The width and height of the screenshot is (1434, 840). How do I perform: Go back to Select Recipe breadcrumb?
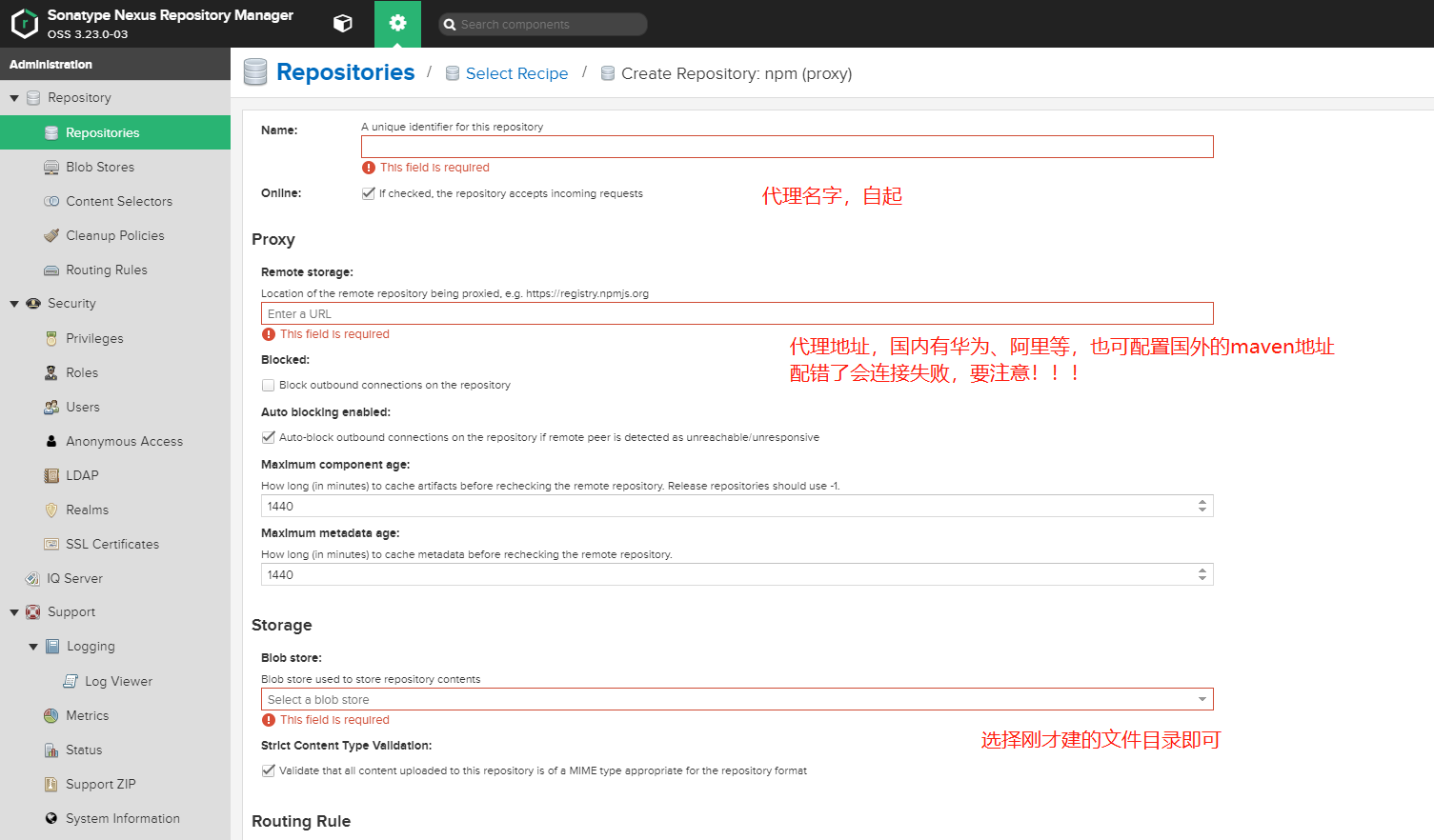point(516,73)
